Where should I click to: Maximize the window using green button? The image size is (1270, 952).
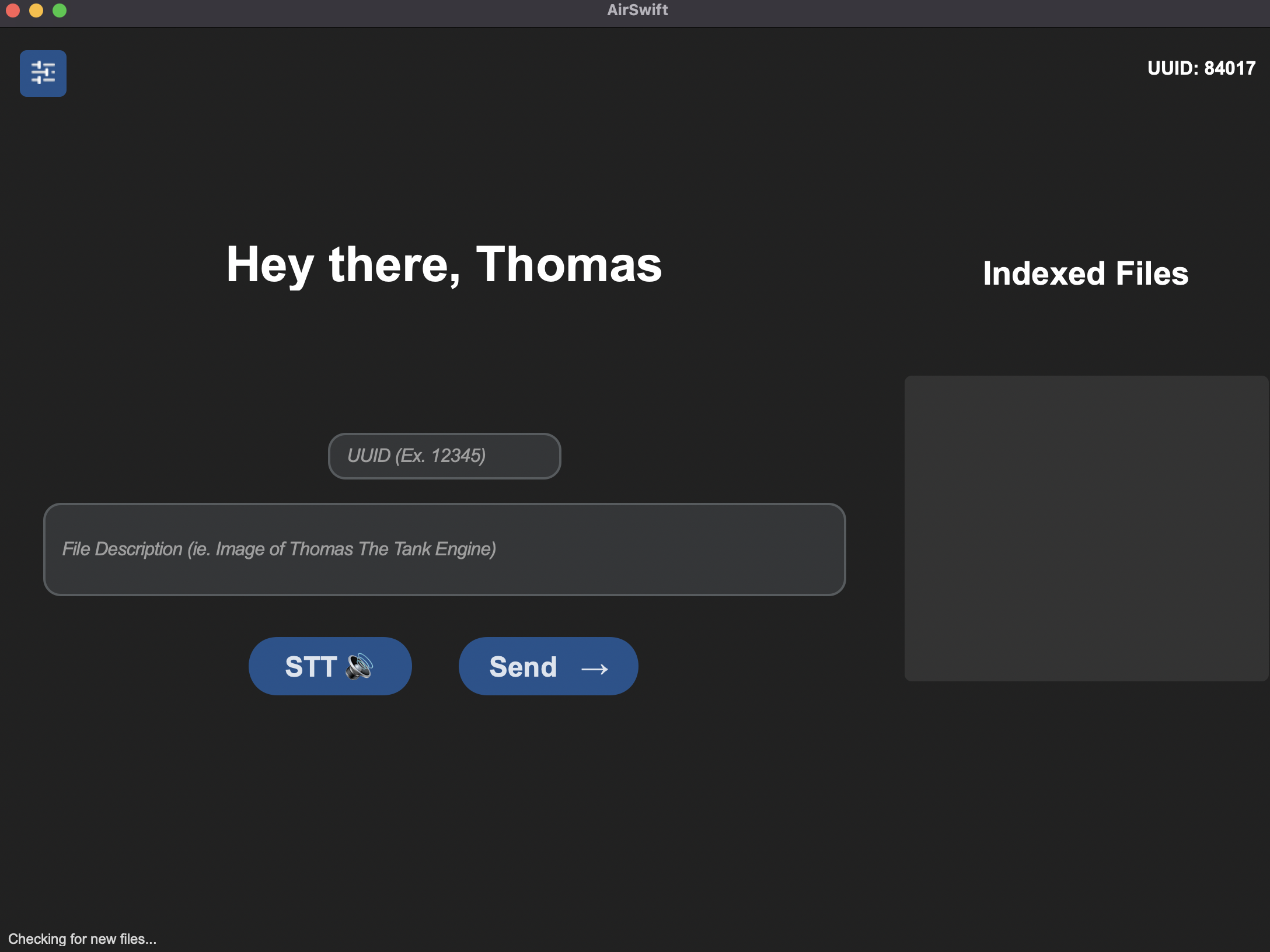click(60, 10)
